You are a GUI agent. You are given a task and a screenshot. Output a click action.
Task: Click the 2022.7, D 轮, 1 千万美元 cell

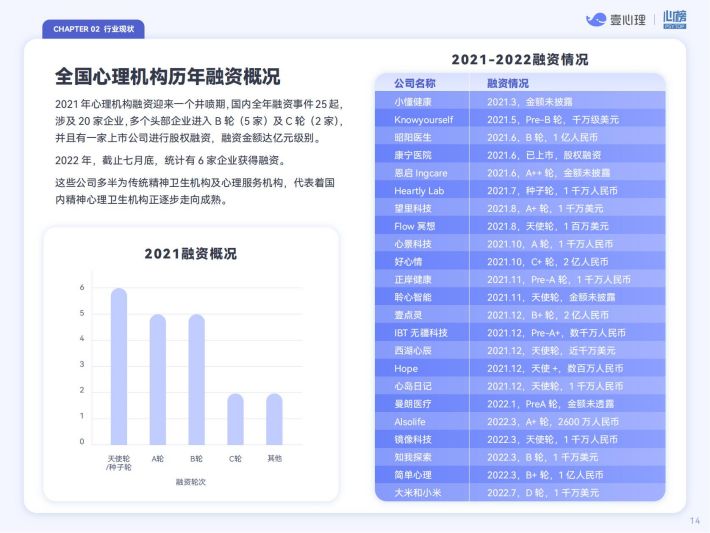point(543,492)
